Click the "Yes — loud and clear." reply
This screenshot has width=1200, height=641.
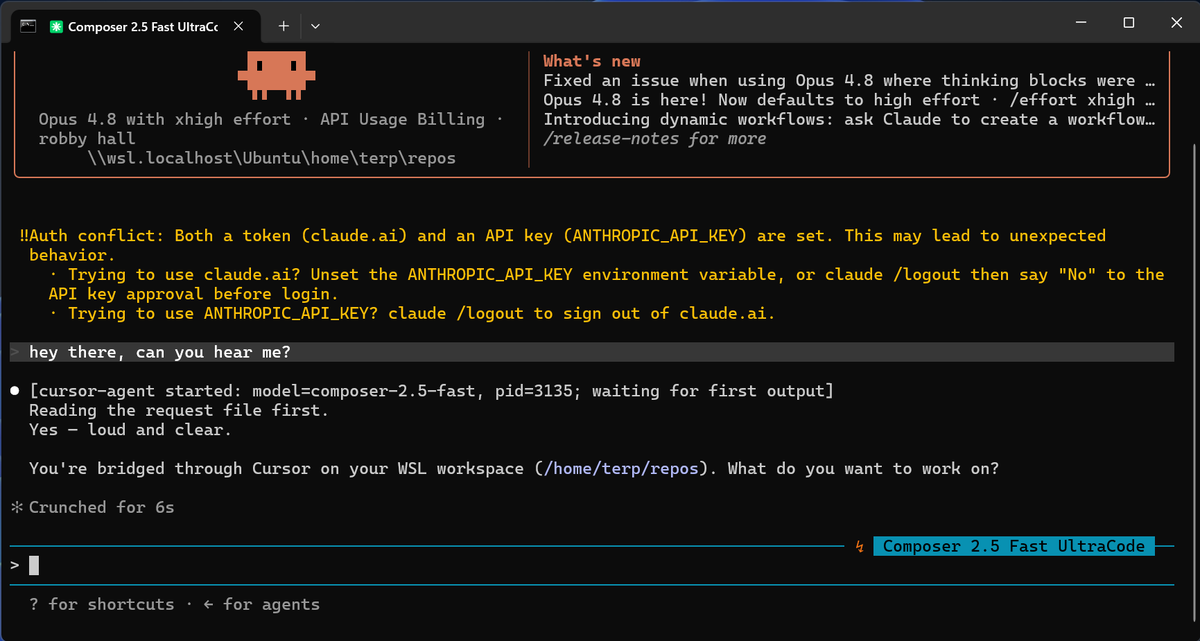click(x=130, y=430)
